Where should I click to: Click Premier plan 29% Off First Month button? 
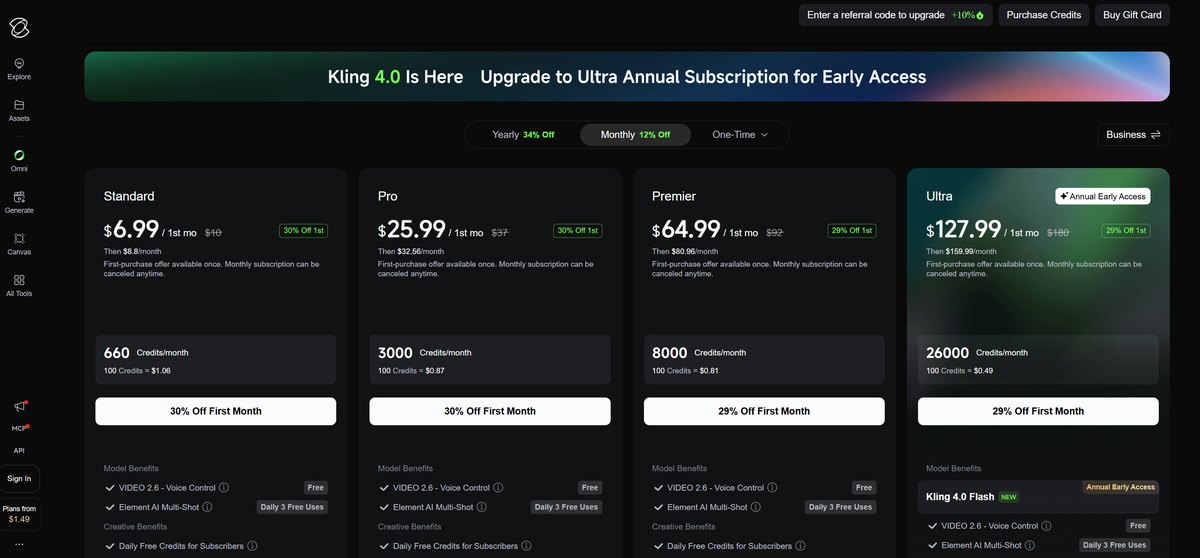click(x=764, y=411)
